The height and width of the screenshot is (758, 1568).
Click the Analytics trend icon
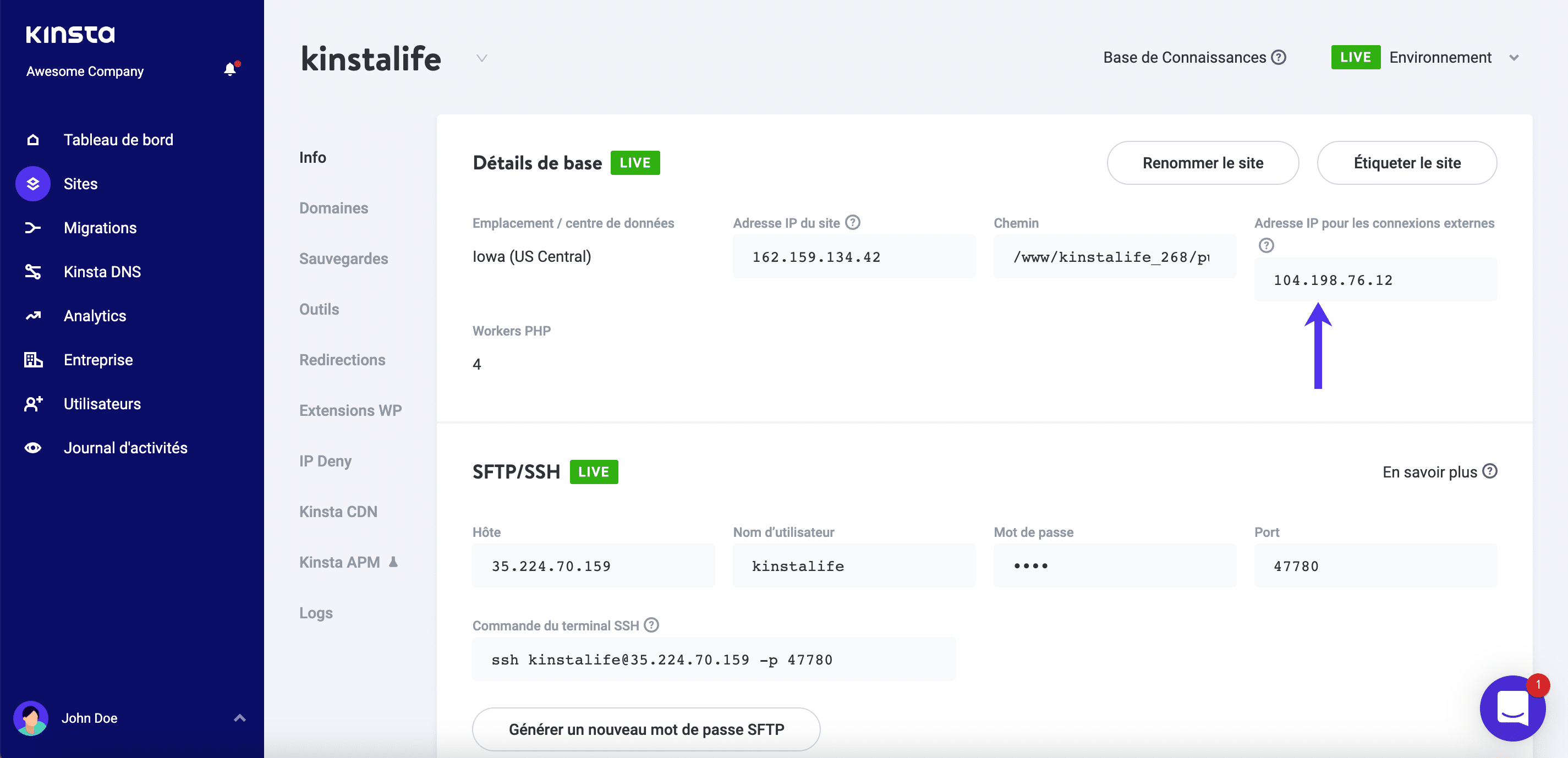pyautogui.click(x=33, y=316)
